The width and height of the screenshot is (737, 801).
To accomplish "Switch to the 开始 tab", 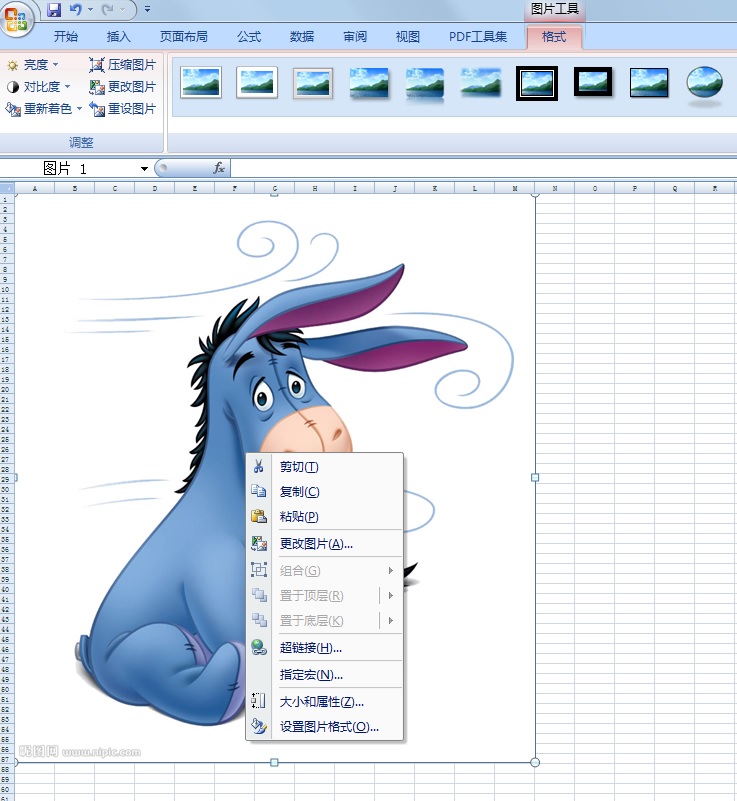I will coord(66,37).
